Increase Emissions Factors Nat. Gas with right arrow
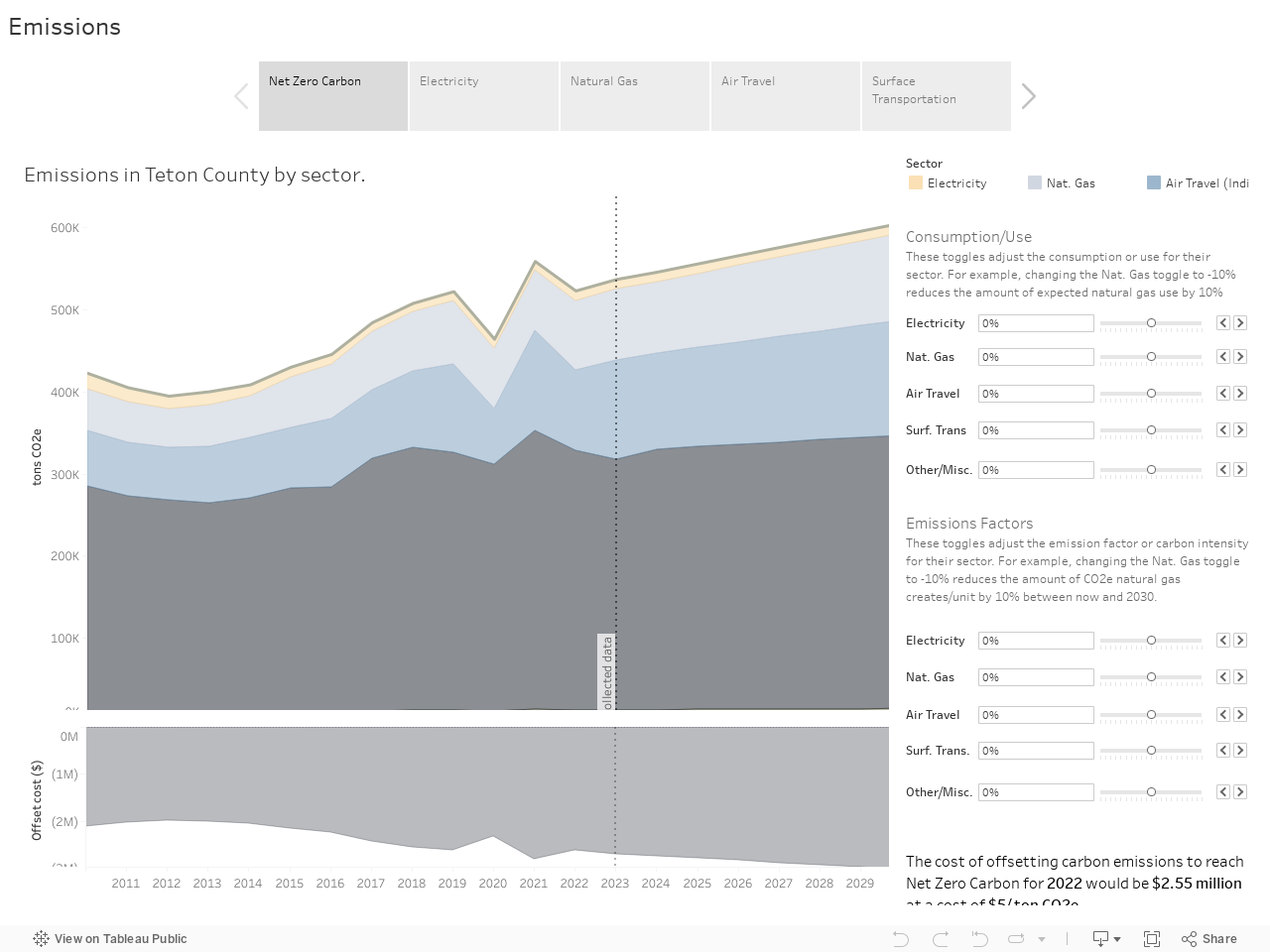This screenshot has height=952, width=1270. [x=1240, y=677]
